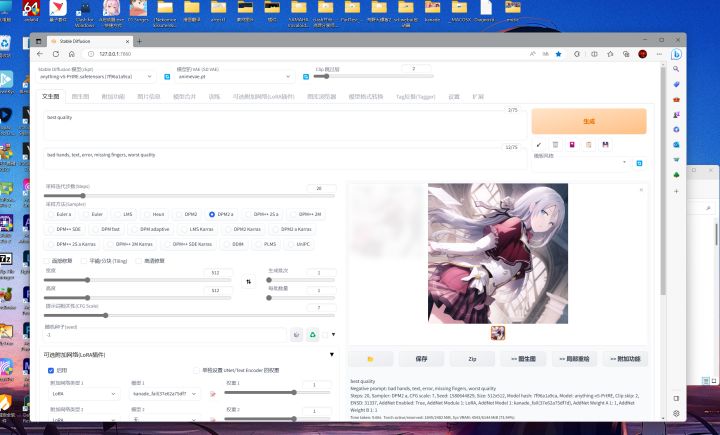Add a sidebar app with the plus icon
This screenshot has height=435, width=720.
pyautogui.click(x=676, y=191)
